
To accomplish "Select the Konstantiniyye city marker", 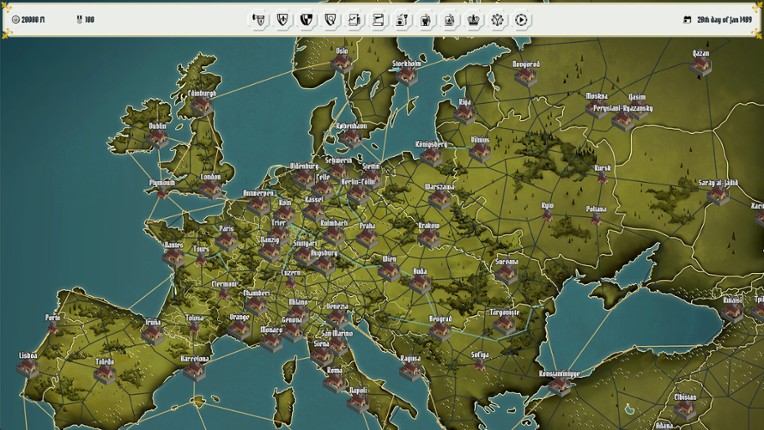I will pyautogui.click(x=559, y=386).
